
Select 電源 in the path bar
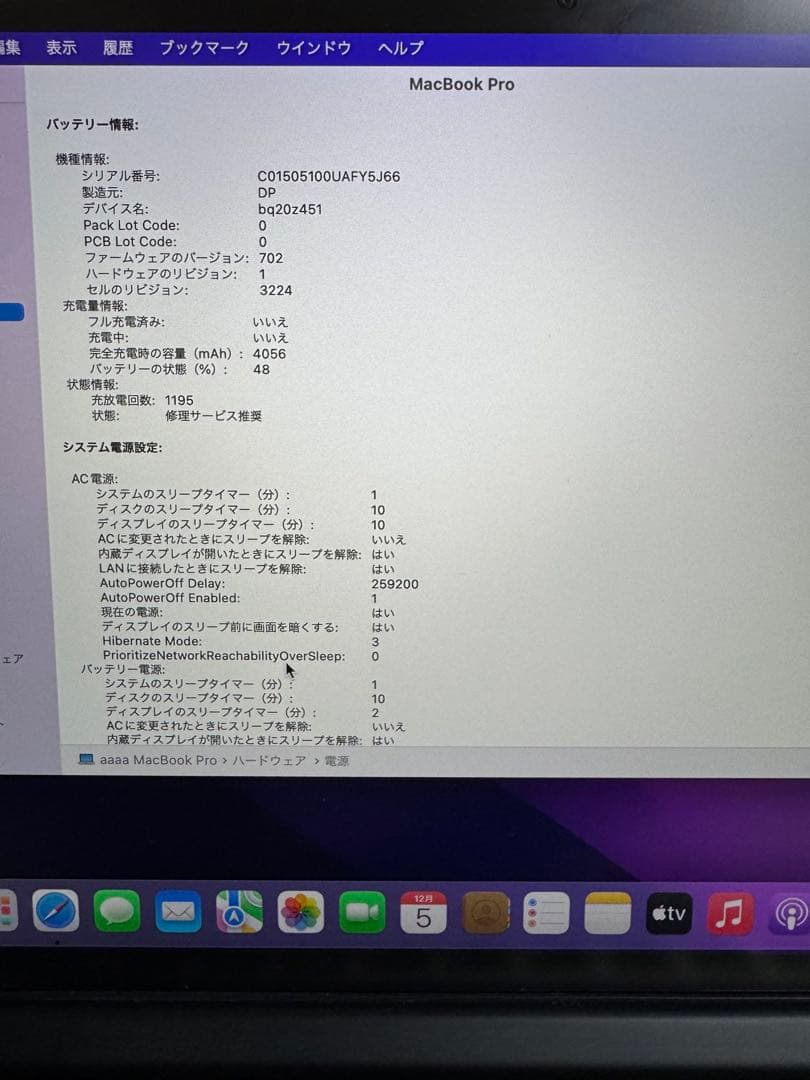click(336, 760)
